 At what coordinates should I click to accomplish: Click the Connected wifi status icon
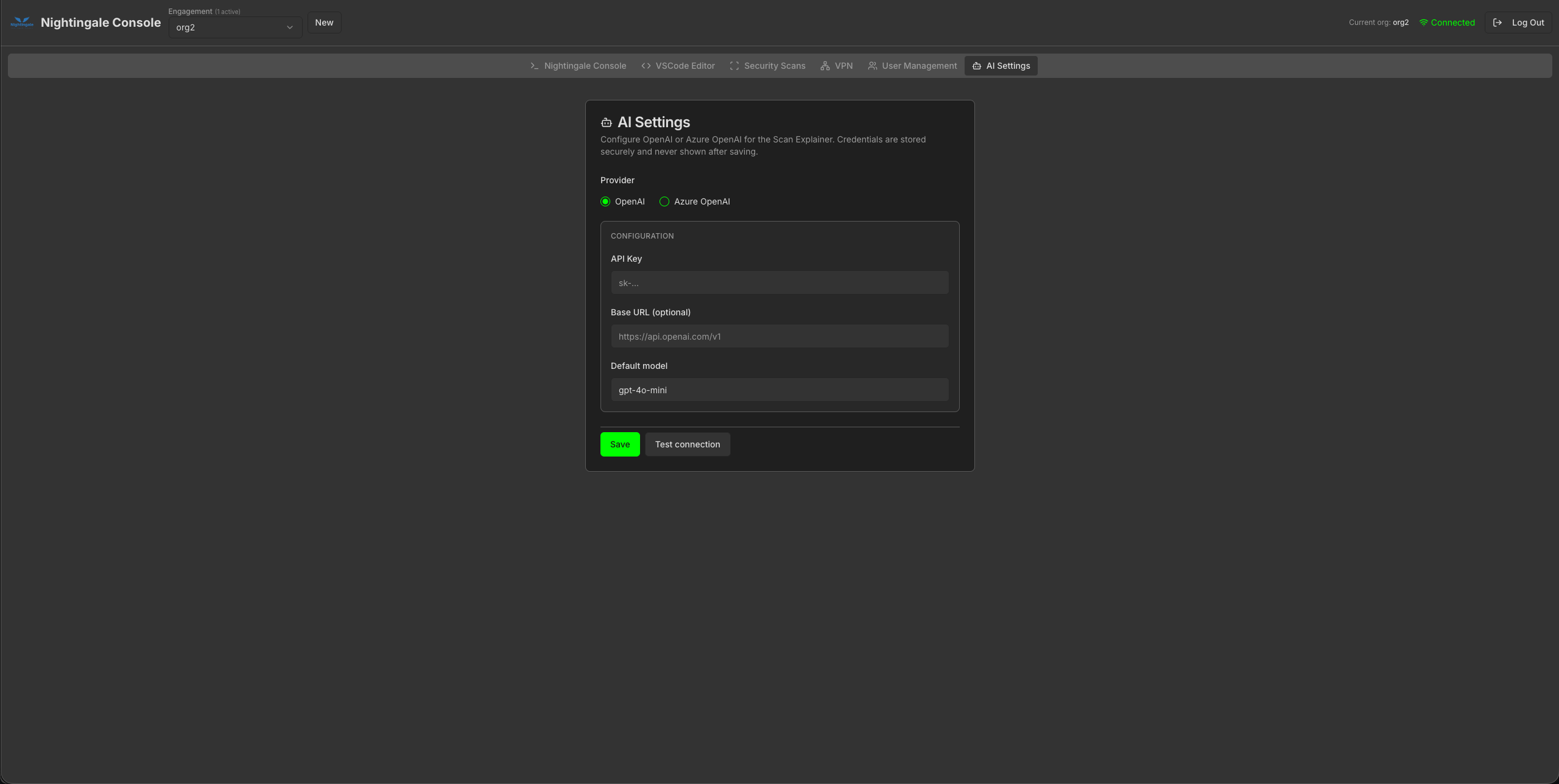1424,23
